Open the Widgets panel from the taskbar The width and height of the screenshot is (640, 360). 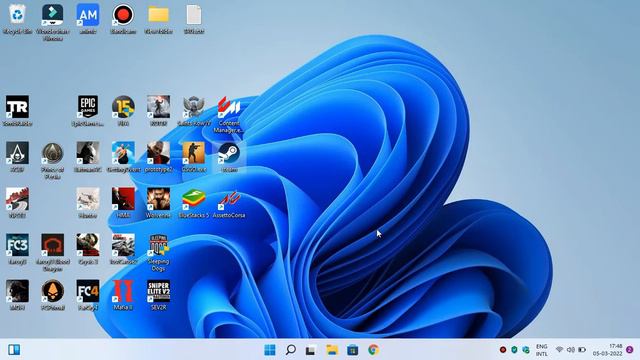(x=14, y=350)
